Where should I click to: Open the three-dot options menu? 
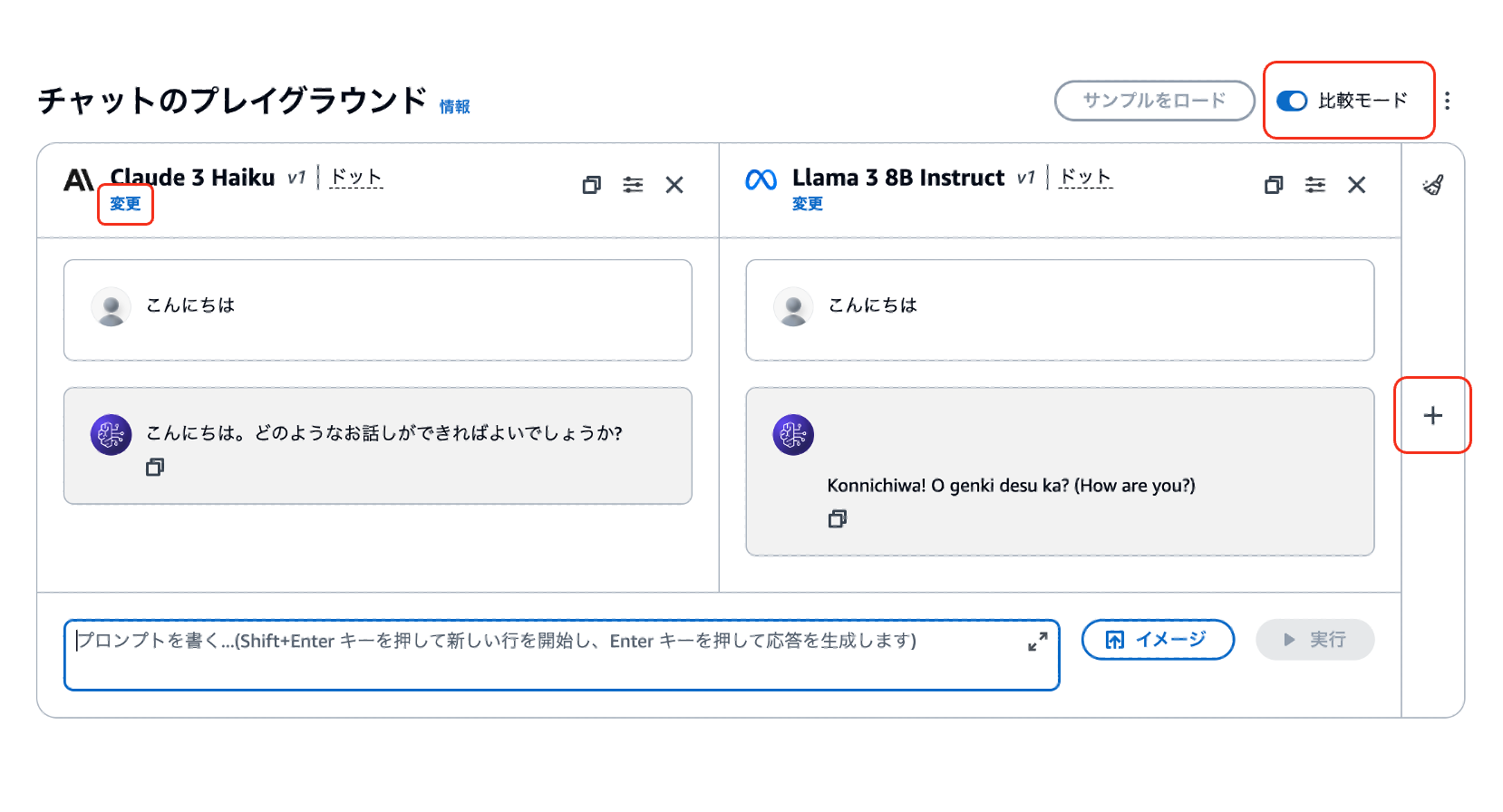[1448, 101]
